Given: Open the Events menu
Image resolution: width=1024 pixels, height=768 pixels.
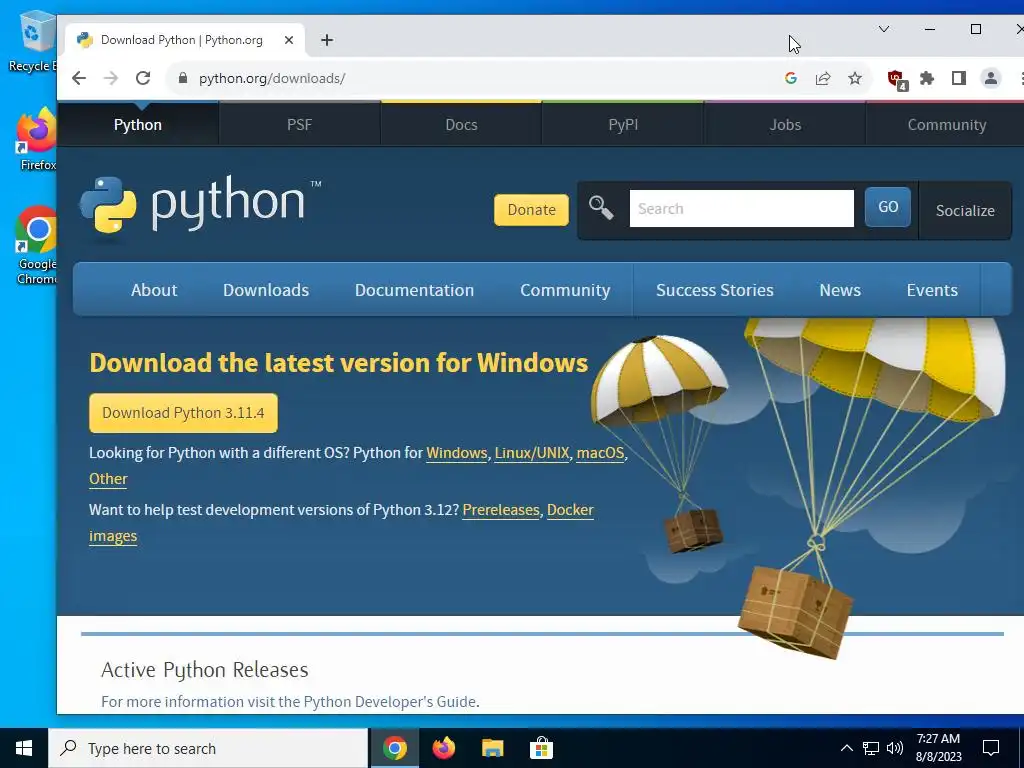Looking at the screenshot, I should [x=932, y=290].
